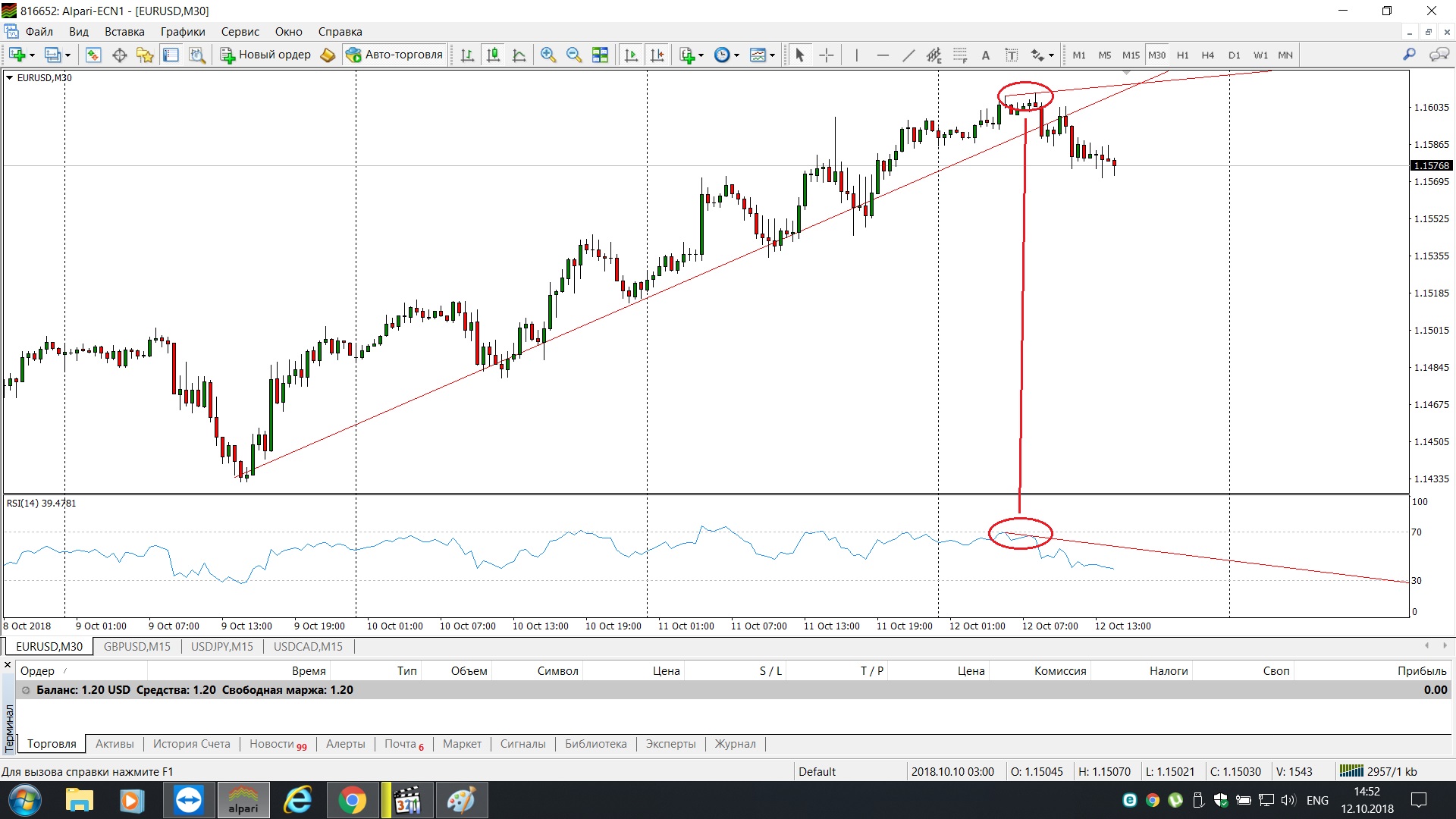Image resolution: width=1456 pixels, height=819 pixels.
Task: Toggle the Navigator star-folder icon
Action: point(145,55)
